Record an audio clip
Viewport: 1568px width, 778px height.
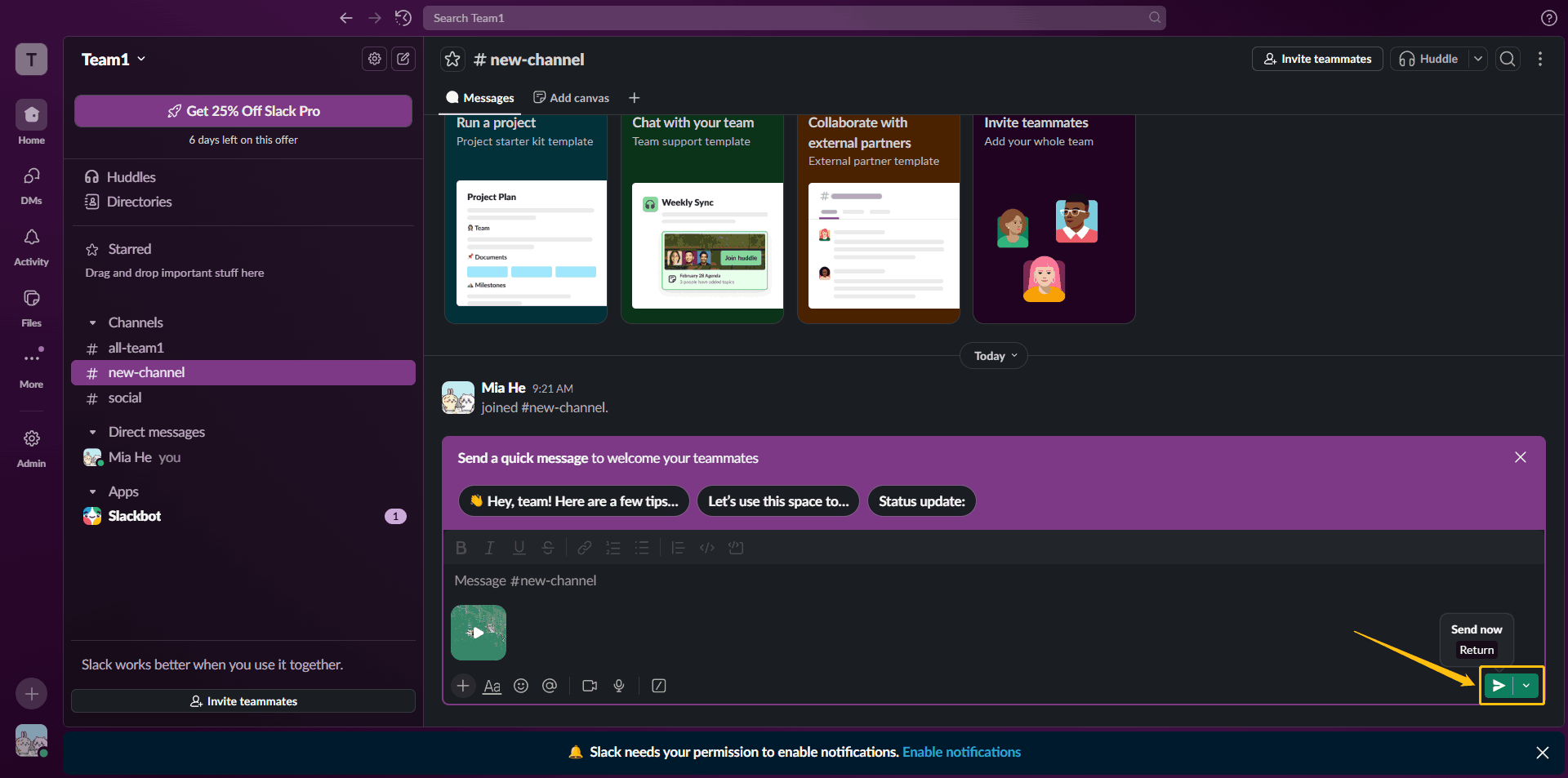(619, 686)
